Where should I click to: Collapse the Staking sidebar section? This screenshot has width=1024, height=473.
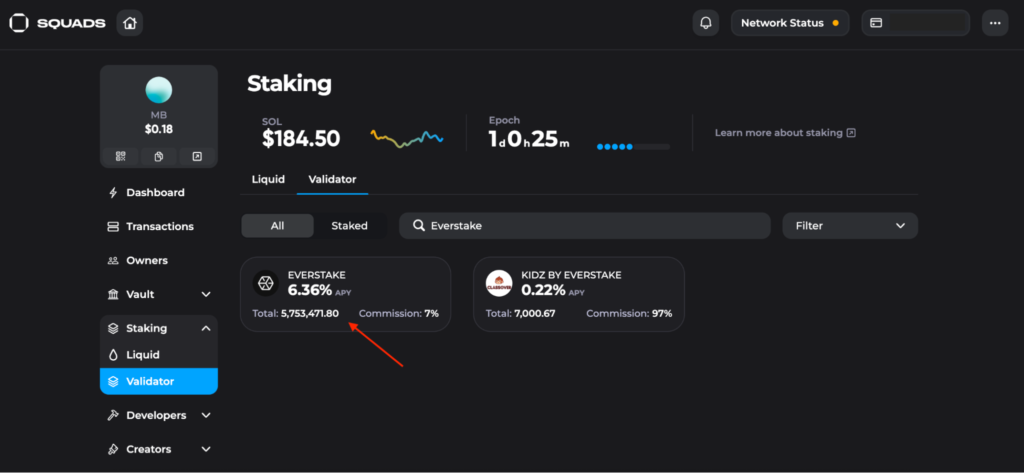(159, 329)
